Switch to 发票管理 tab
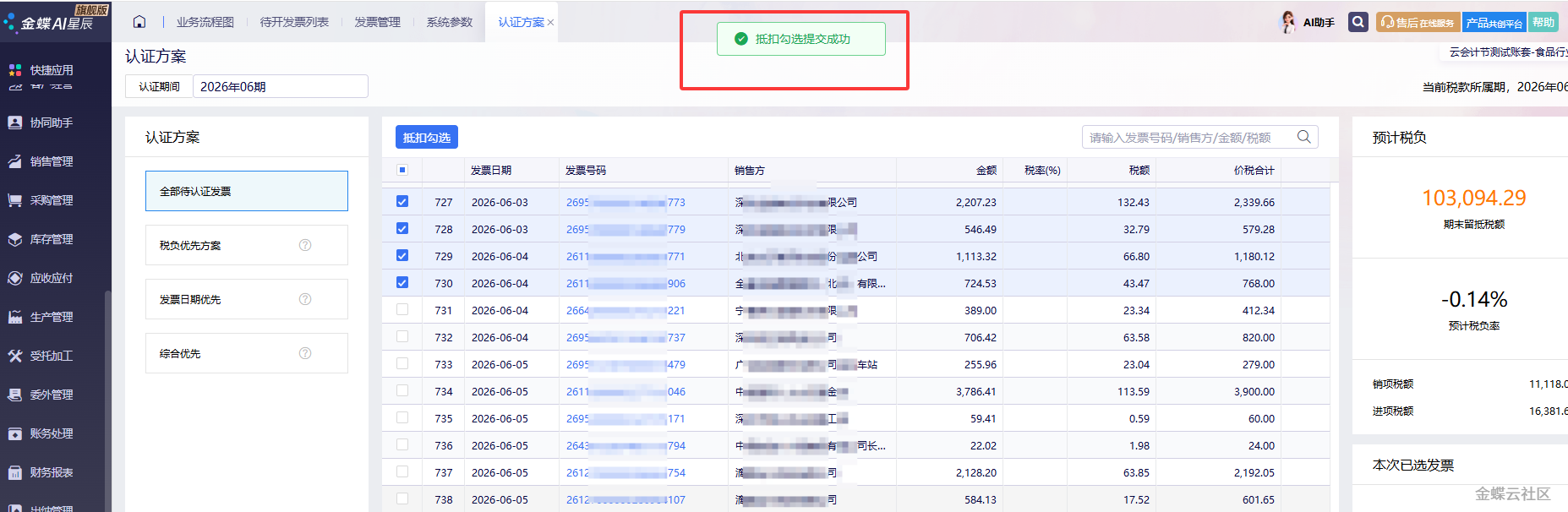1568x512 pixels. pyautogui.click(x=377, y=22)
